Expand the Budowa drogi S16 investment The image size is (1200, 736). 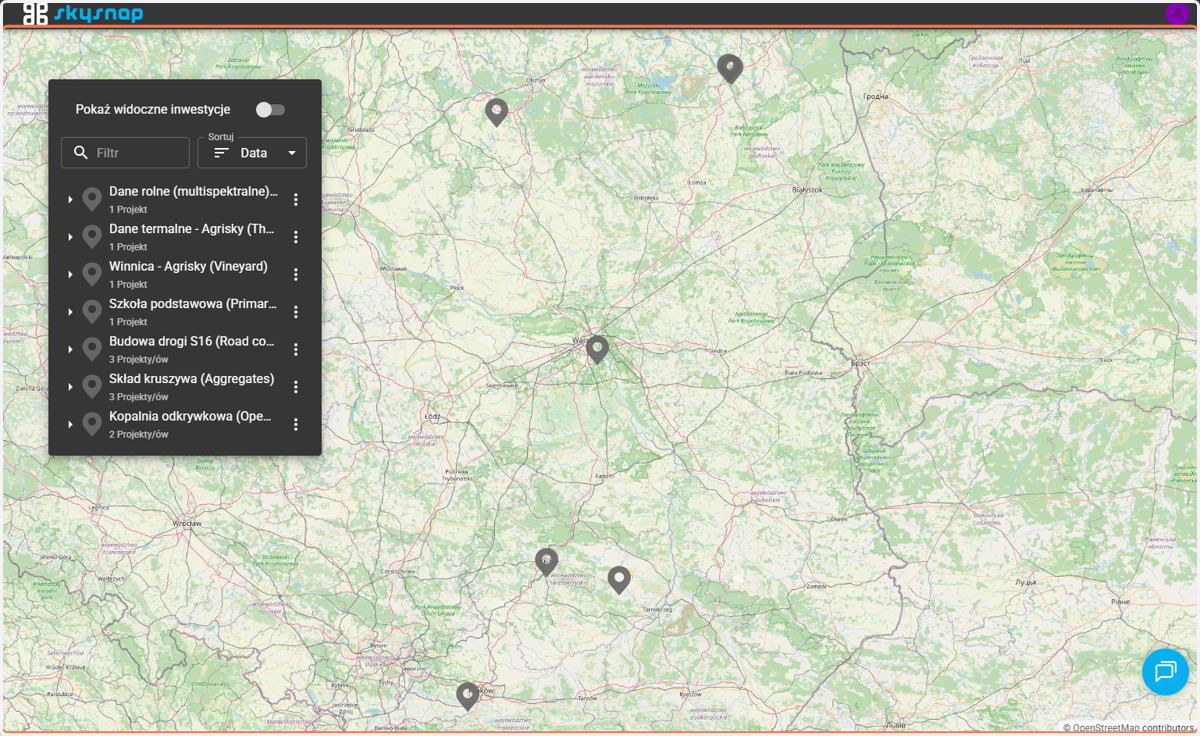coord(70,349)
